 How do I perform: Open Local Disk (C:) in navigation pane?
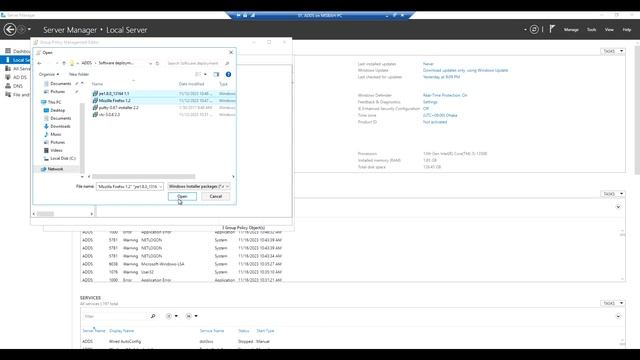[x=63, y=158]
